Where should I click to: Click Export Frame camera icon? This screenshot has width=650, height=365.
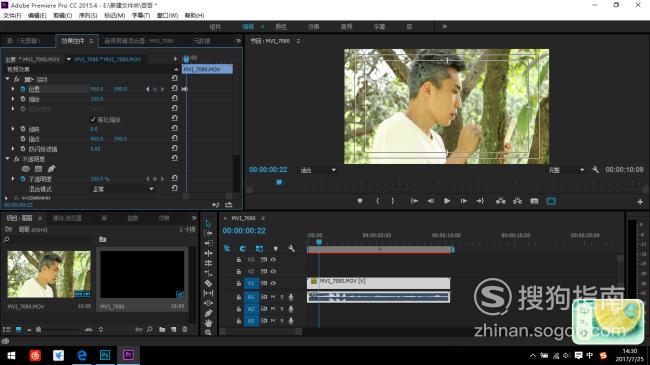(534, 201)
